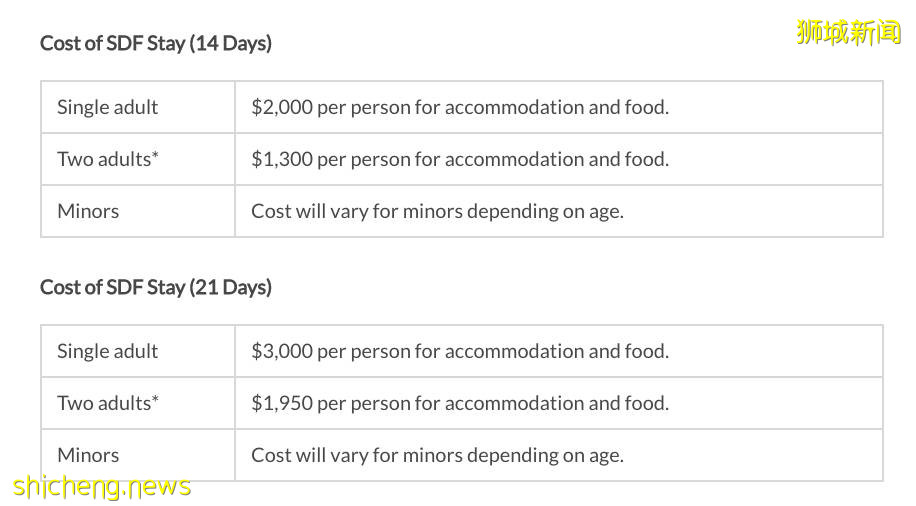Click the 'Cost of SDF Stay (21 Days)' heading
Image resolution: width=916 pixels, height=506 pixels.
(x=155, y=287)
